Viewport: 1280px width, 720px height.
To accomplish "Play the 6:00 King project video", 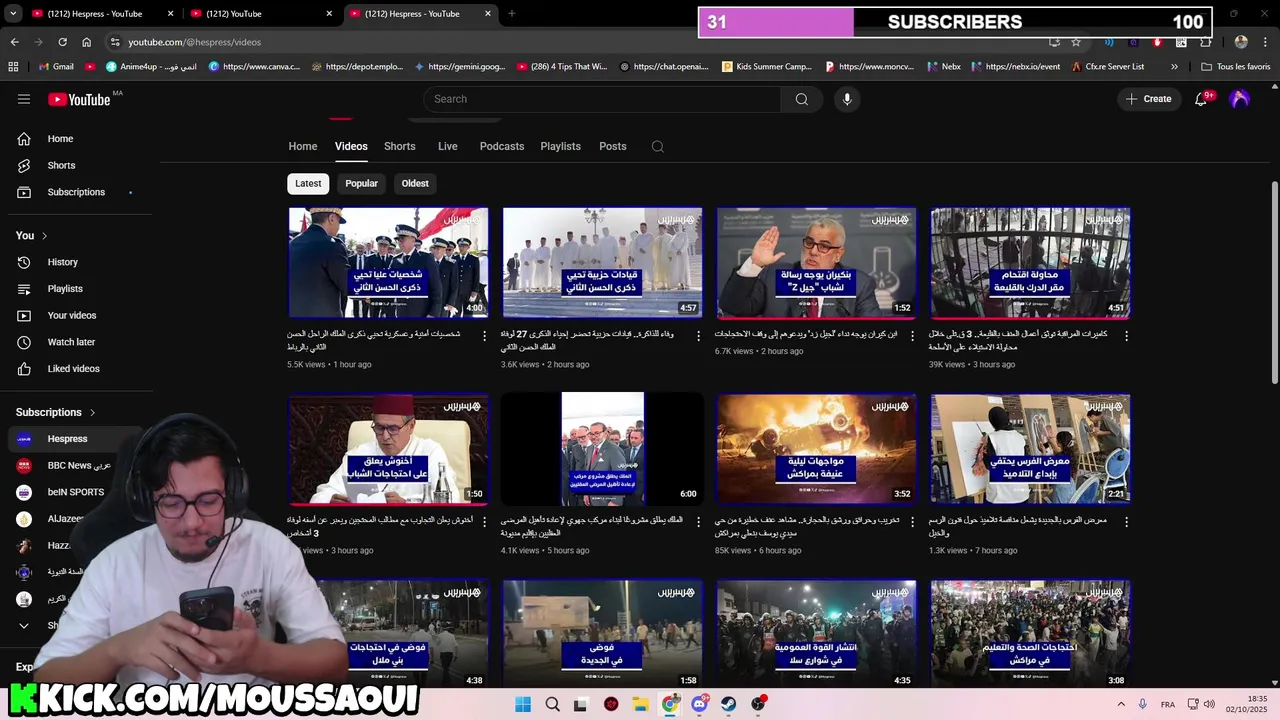I will pyautogui.click(x=602, y=448).
